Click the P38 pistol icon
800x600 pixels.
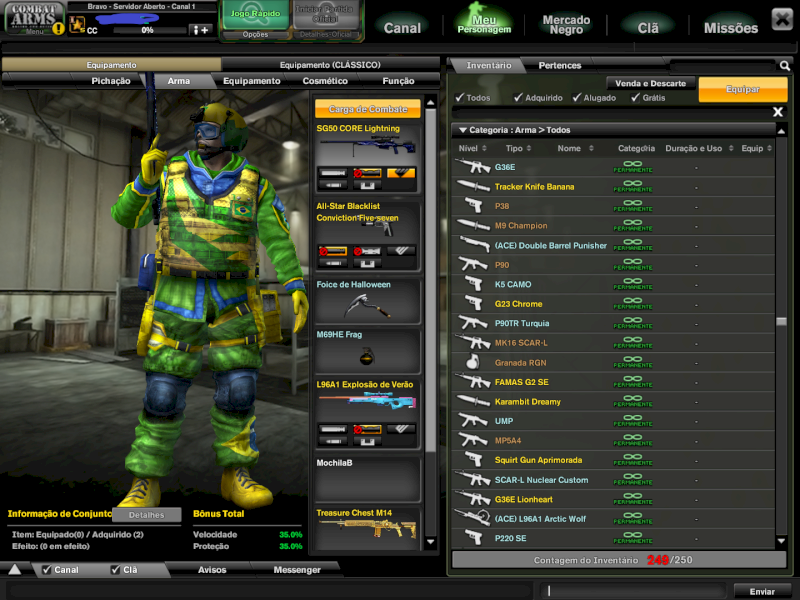474,206
